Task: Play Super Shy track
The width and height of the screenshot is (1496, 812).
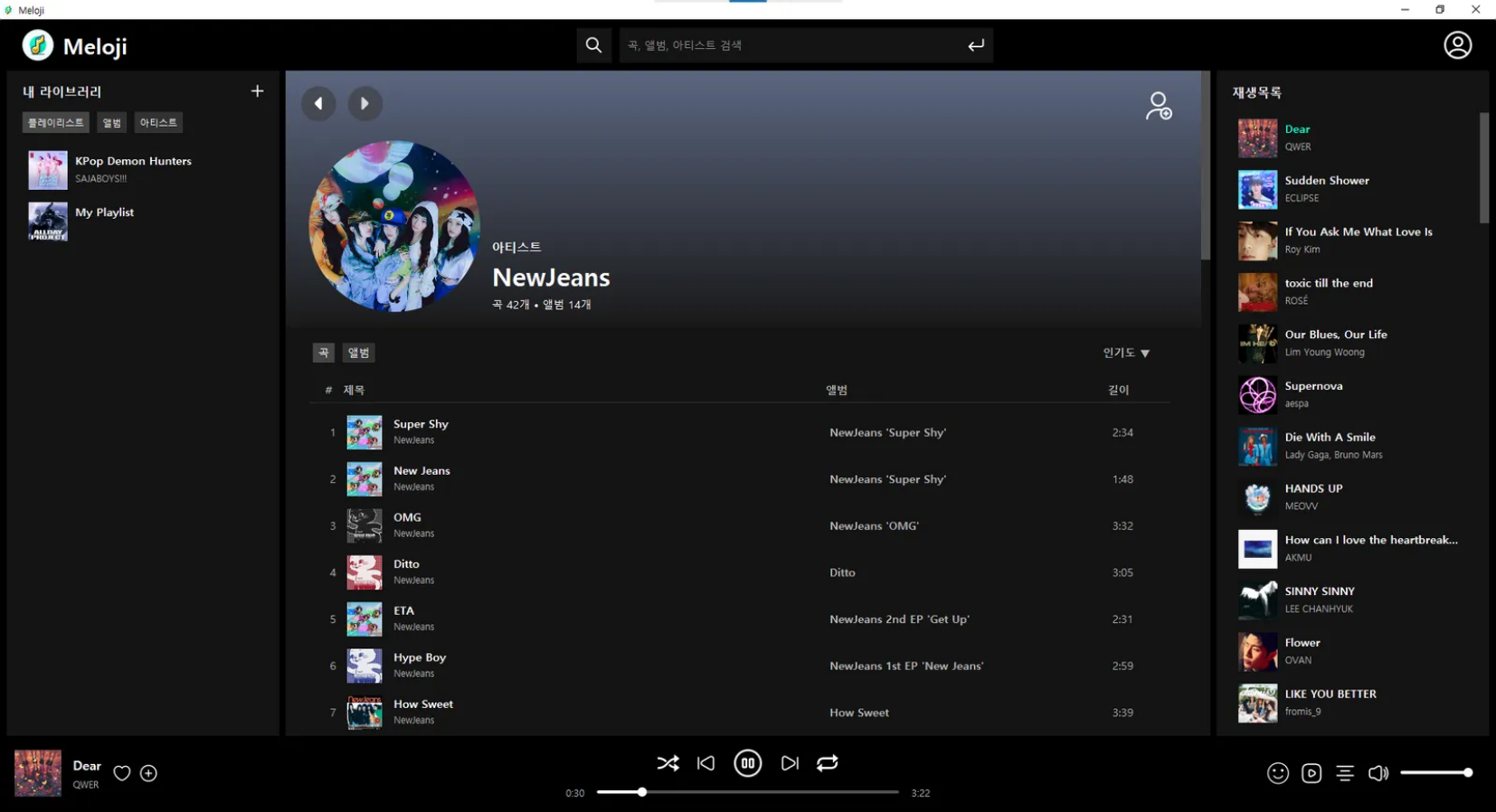Action: tap(740, 432)
